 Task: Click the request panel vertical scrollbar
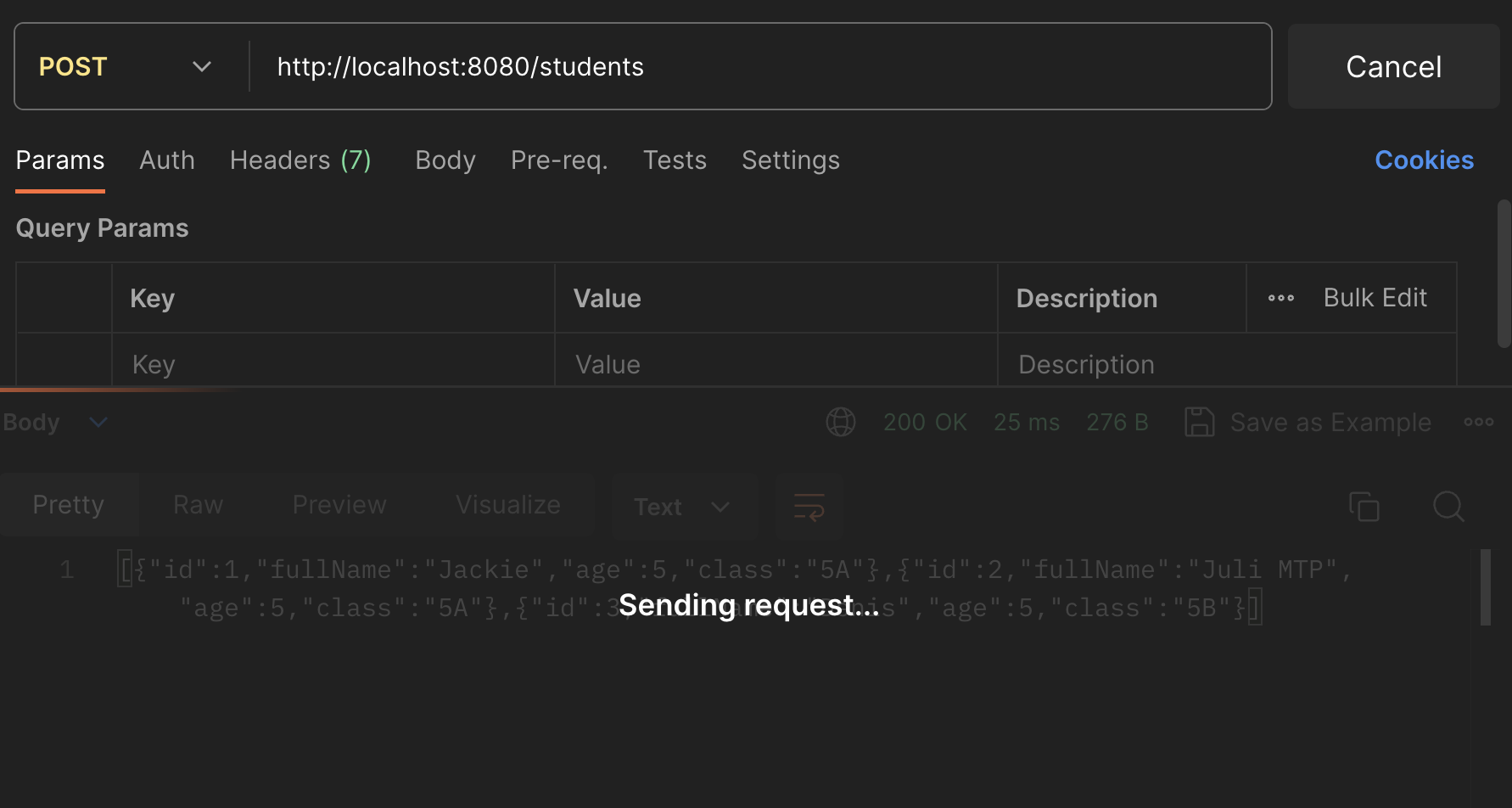[1504, 273]
